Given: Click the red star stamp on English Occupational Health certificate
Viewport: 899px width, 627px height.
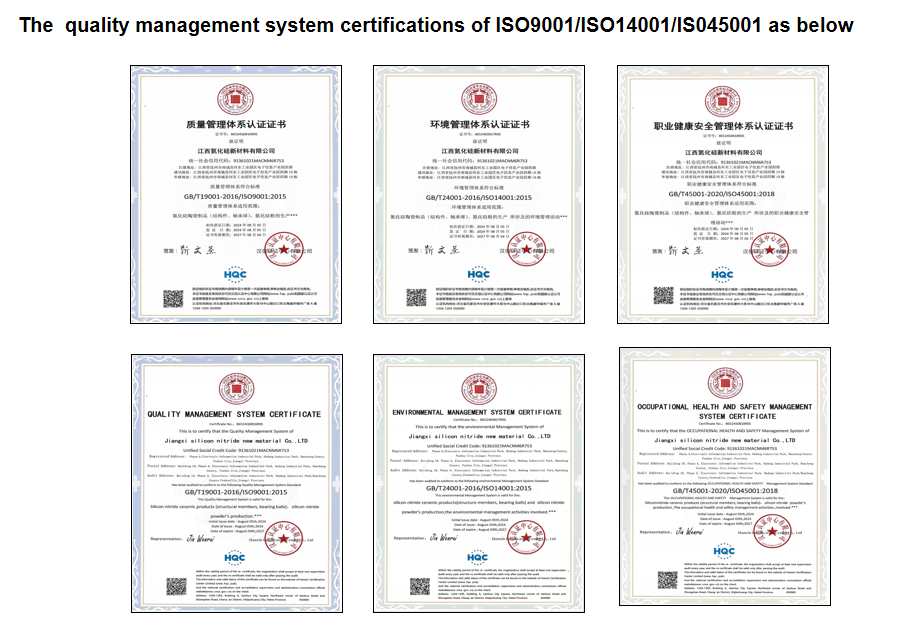Looking at the screenshot, I should (x=772, y=531).
